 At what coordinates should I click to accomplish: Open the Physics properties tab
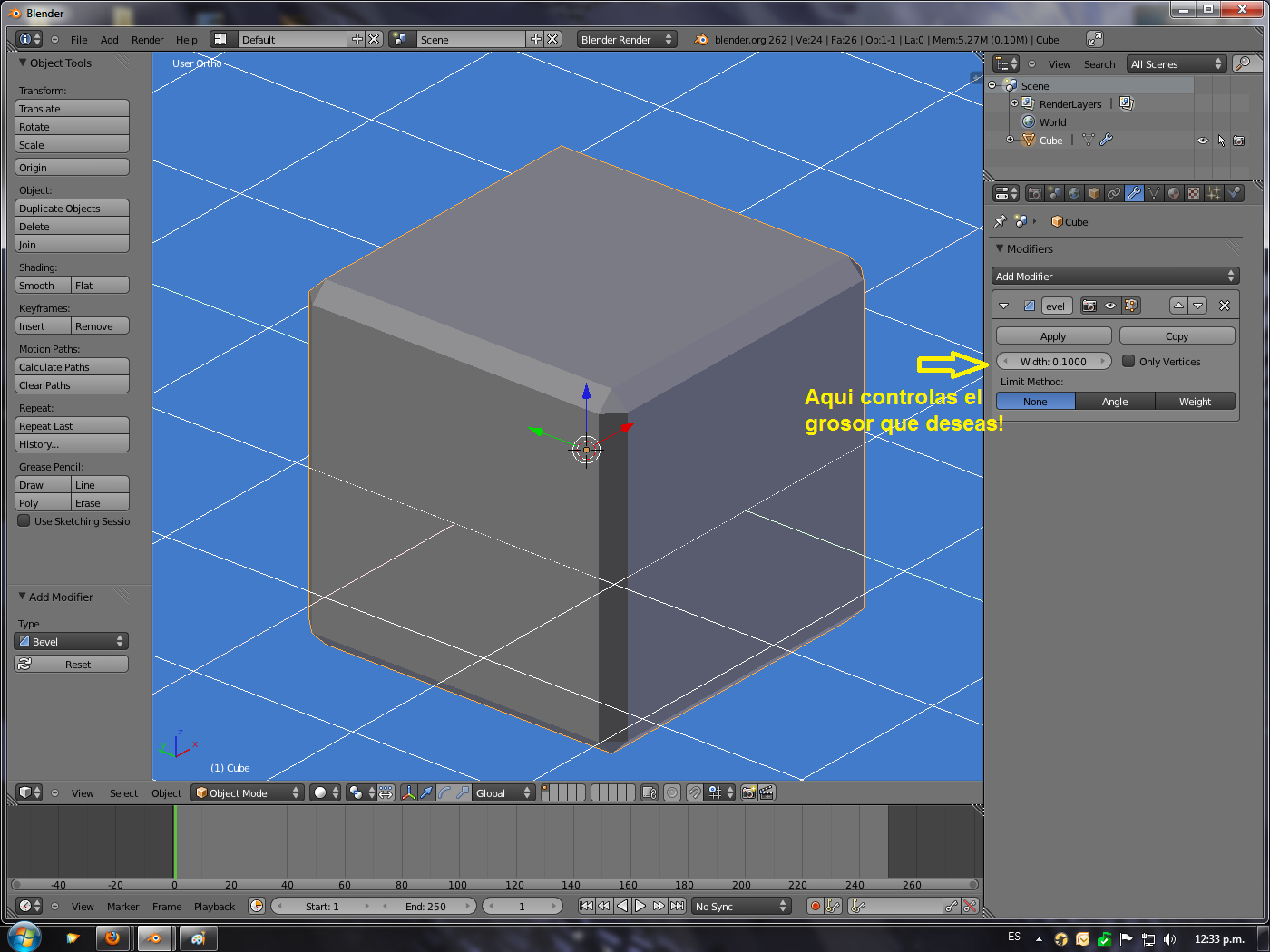click(1234, 193)
